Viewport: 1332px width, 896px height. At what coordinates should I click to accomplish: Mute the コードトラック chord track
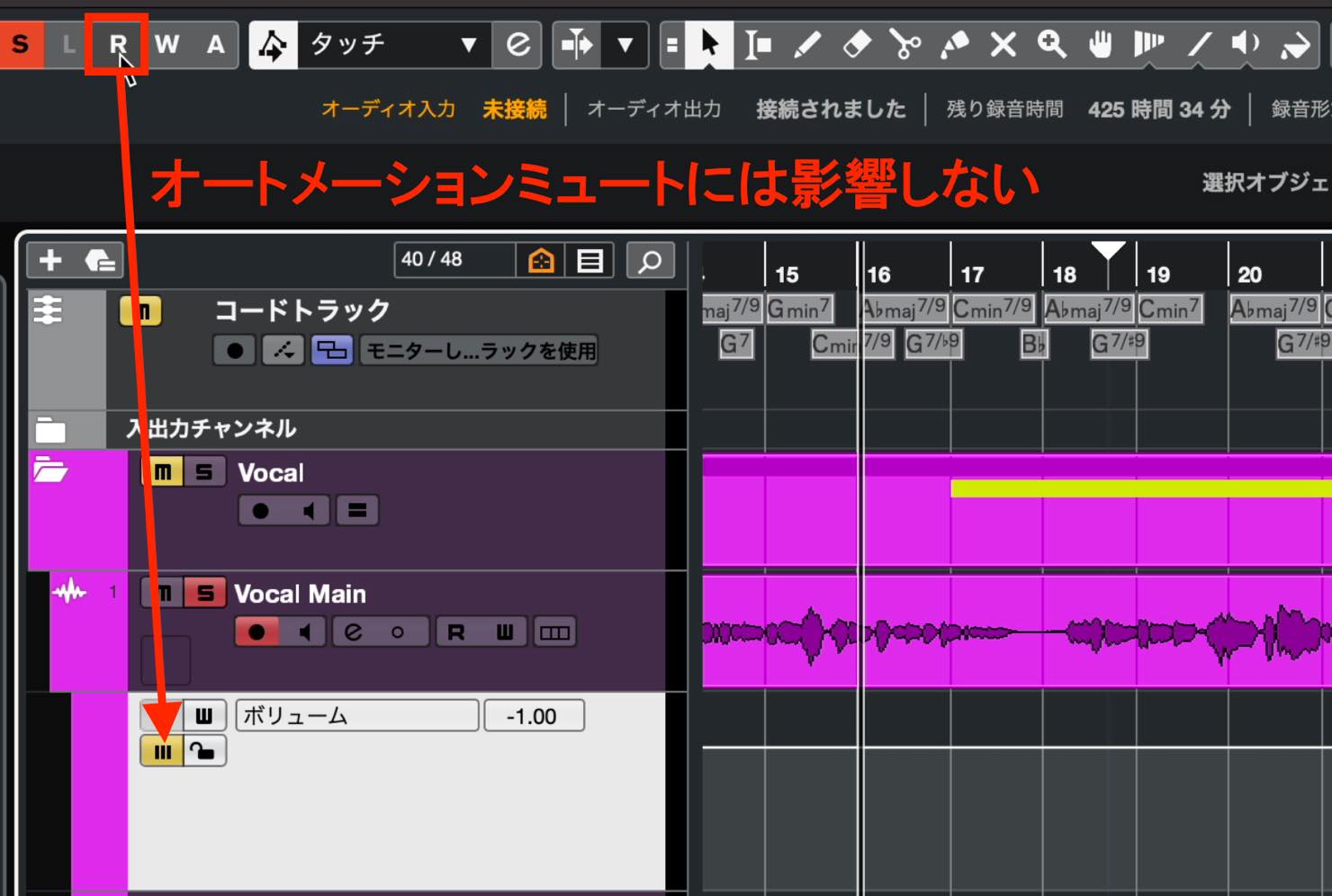pyautogui.click(x=140, y=311)
